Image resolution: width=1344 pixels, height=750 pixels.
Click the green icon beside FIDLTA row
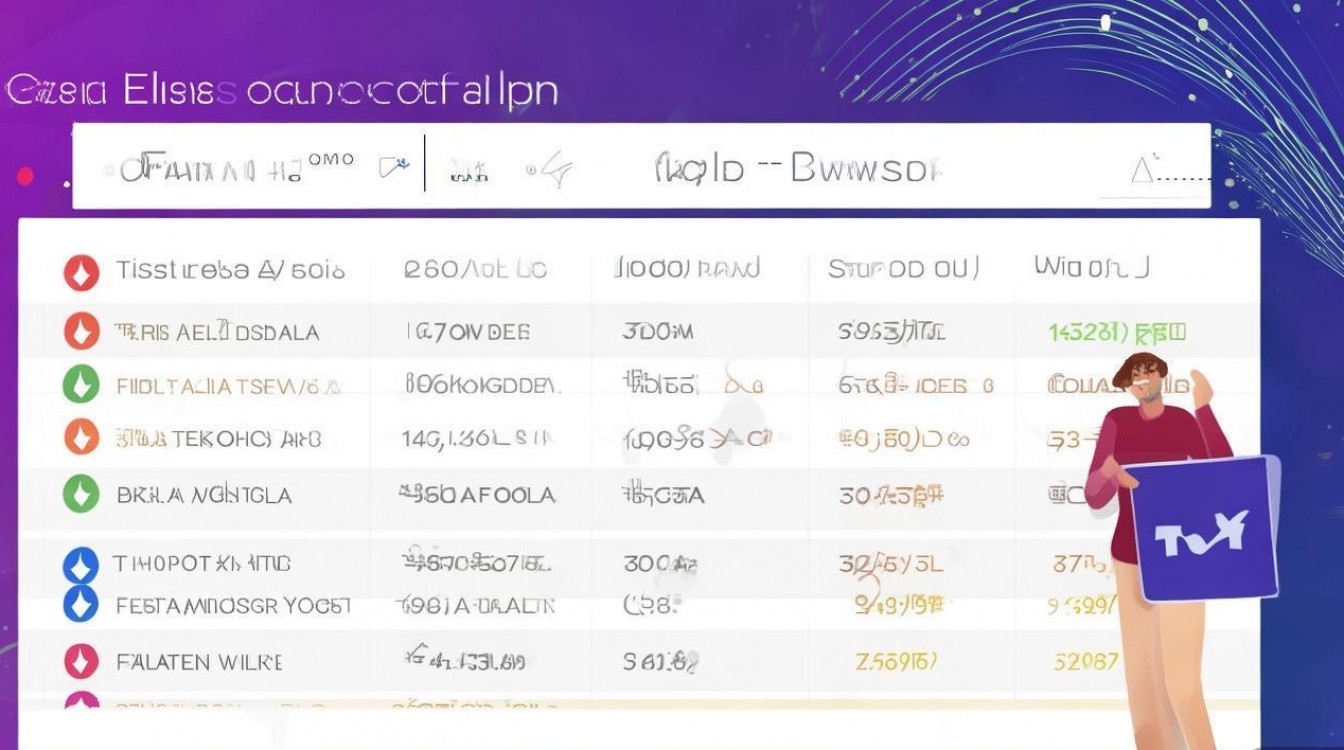pos(81,385)
